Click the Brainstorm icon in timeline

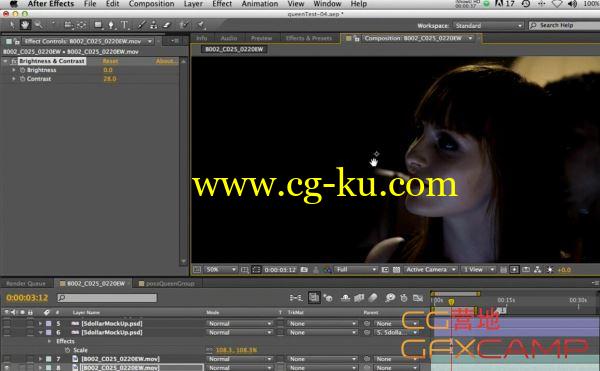click(x=390, y=298)
